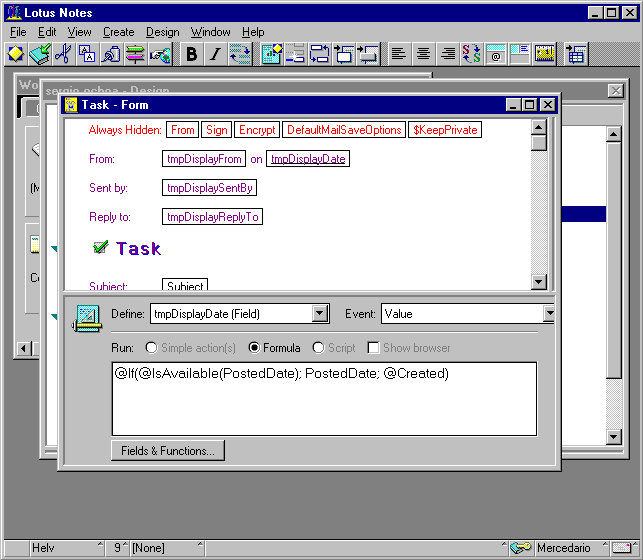
Task: Click the cycle-indent arrows toolbar icon
Action: pyautogui.click(x=240, y=54)
